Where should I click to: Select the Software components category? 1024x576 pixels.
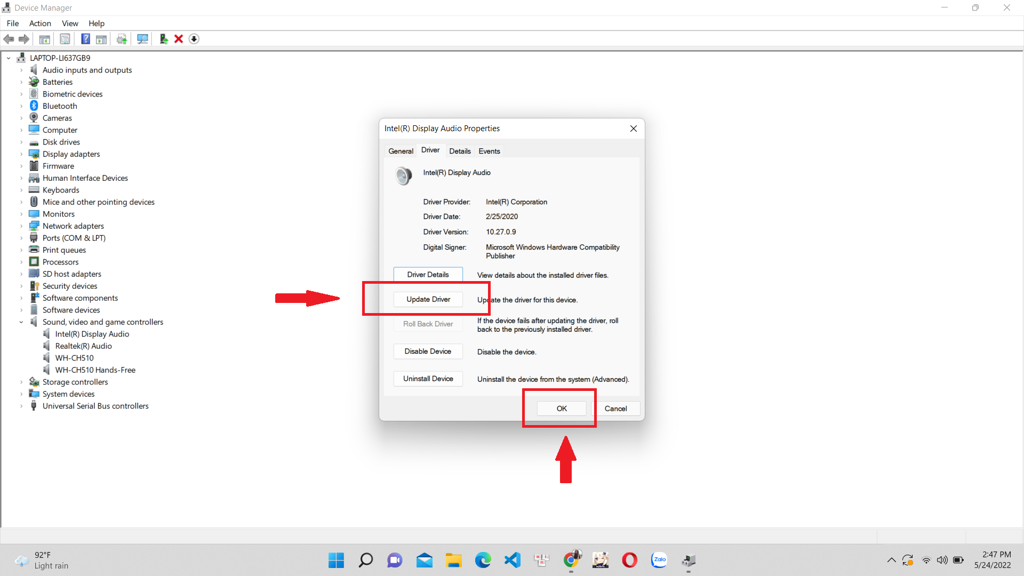coord(80,298)
